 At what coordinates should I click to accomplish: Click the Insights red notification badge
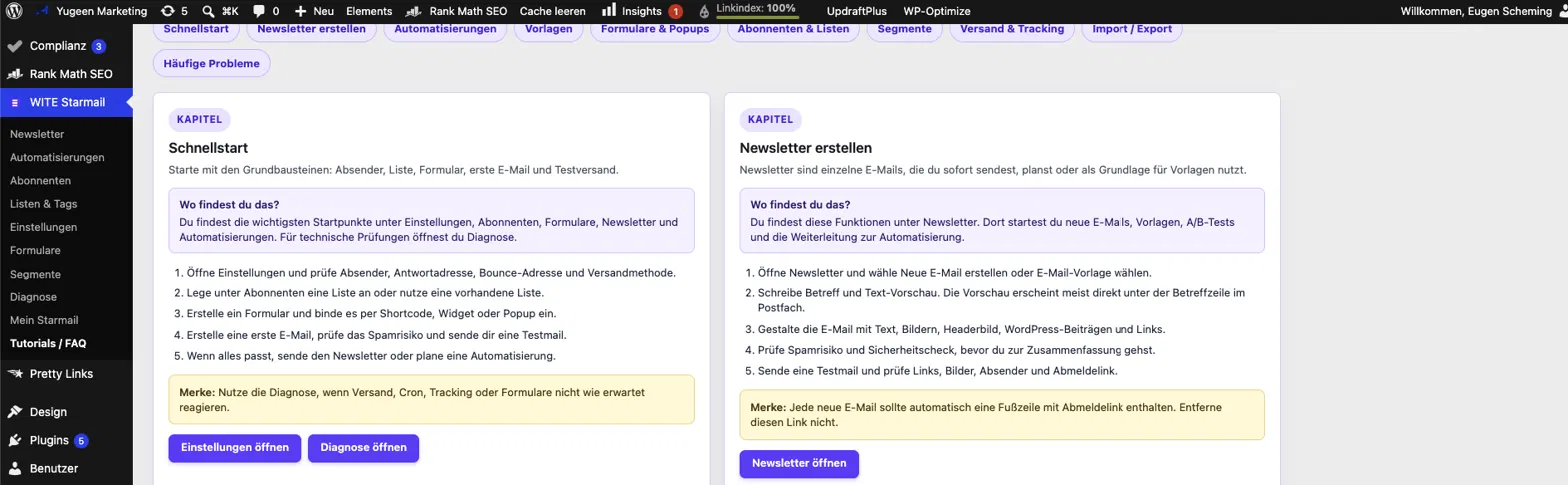[675, 12]
